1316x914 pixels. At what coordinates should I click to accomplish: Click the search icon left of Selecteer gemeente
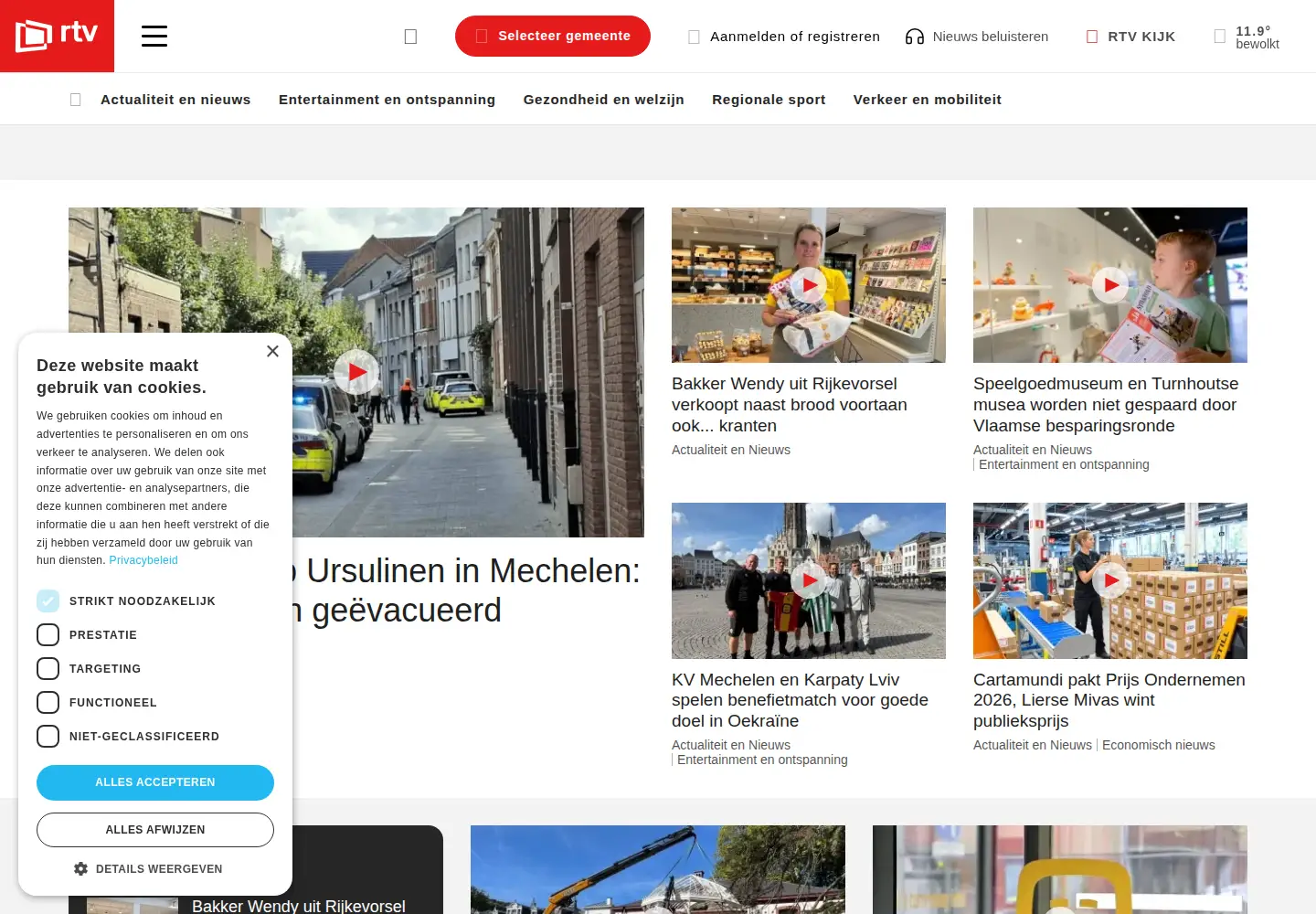click(410, 37)
